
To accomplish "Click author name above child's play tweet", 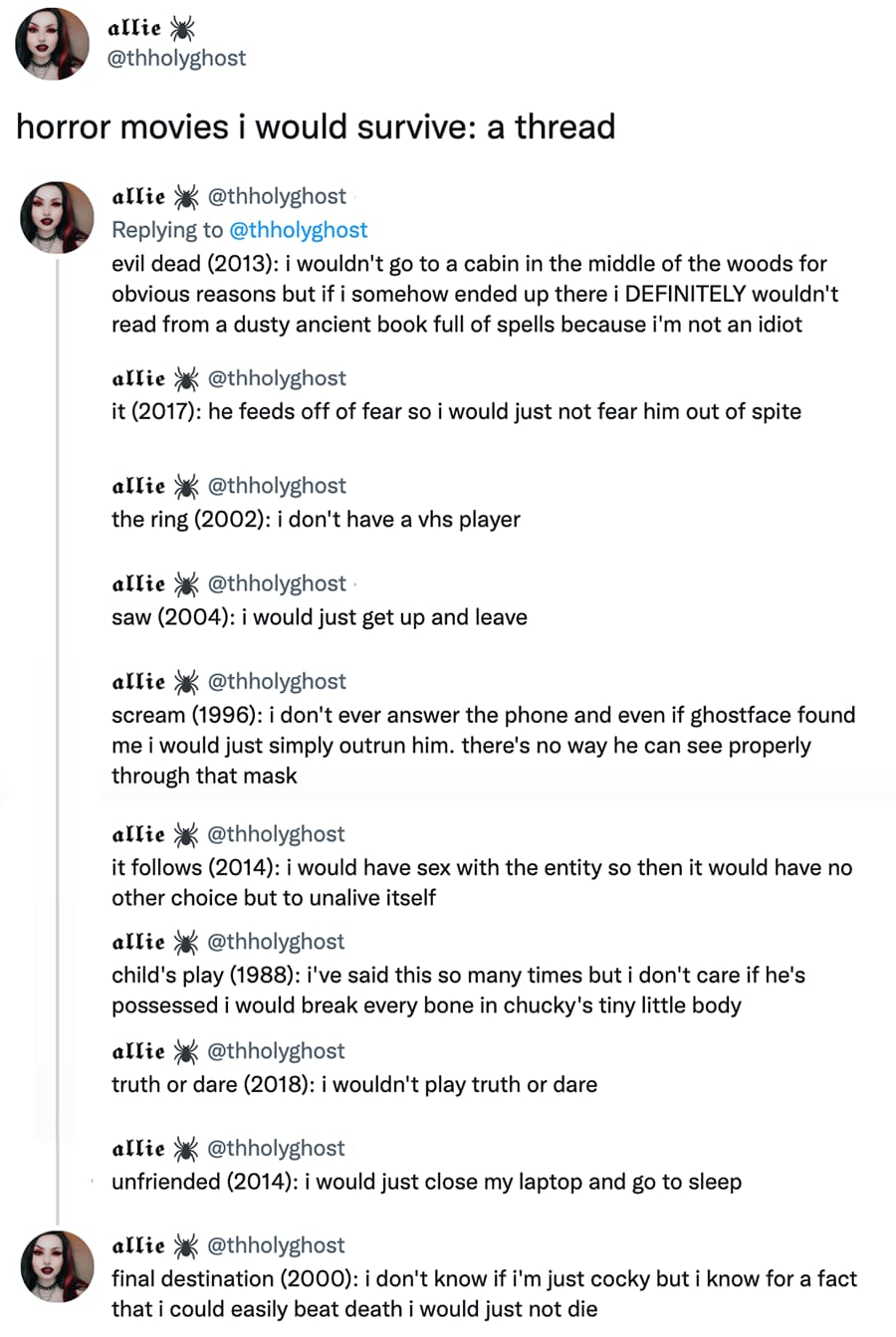I will [138, 942].
